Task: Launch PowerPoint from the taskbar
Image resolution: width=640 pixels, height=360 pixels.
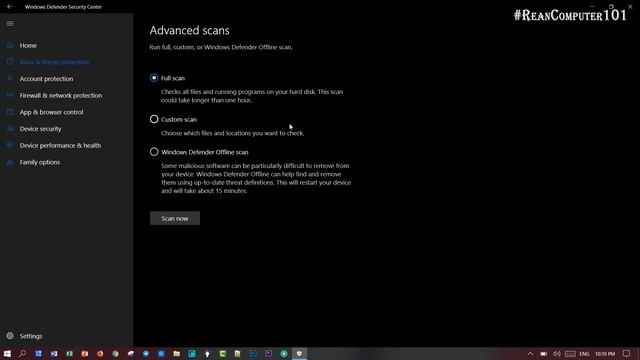Action: coord(84,353)
